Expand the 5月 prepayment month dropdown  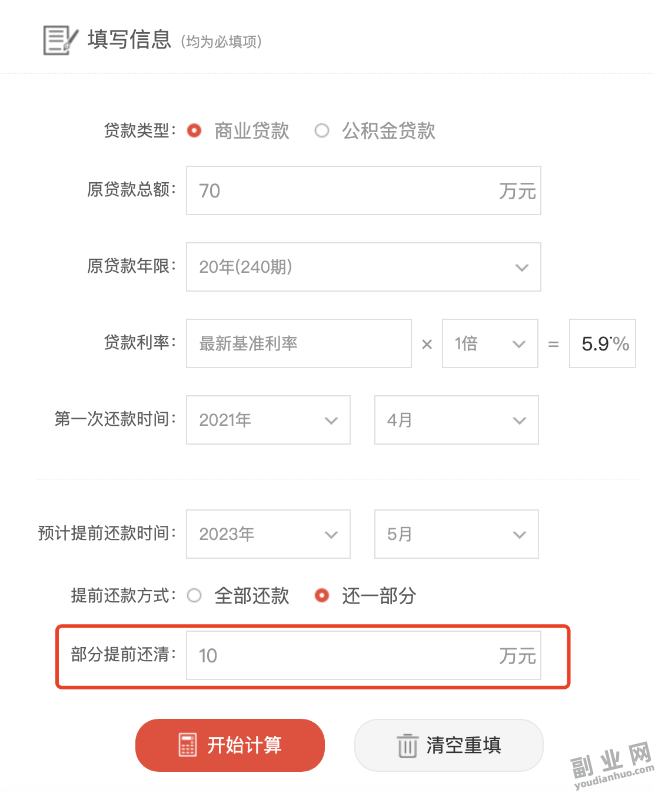pos(456,534)
